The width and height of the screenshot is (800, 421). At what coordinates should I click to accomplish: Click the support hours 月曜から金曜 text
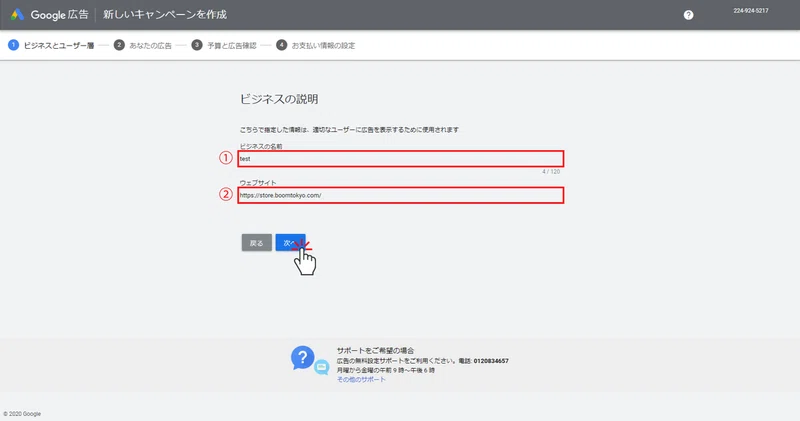[x=386, y=370]
